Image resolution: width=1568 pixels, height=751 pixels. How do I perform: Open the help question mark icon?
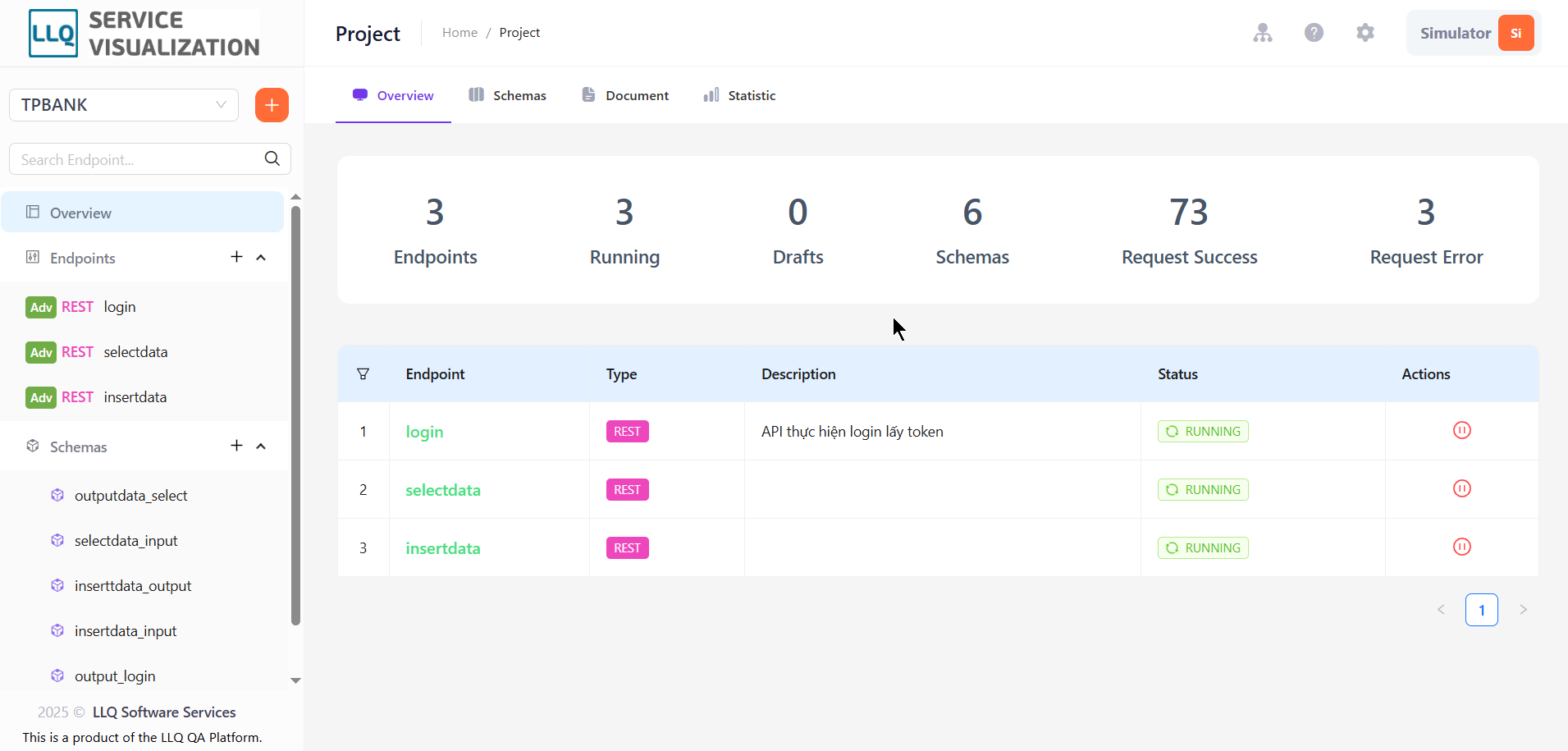coord(1314,33)
